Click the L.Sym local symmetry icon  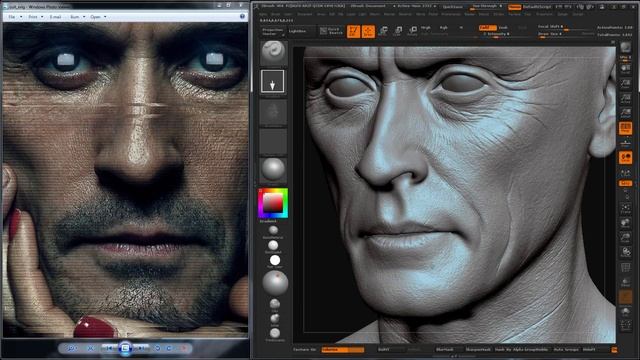click(x=625, y=173)
